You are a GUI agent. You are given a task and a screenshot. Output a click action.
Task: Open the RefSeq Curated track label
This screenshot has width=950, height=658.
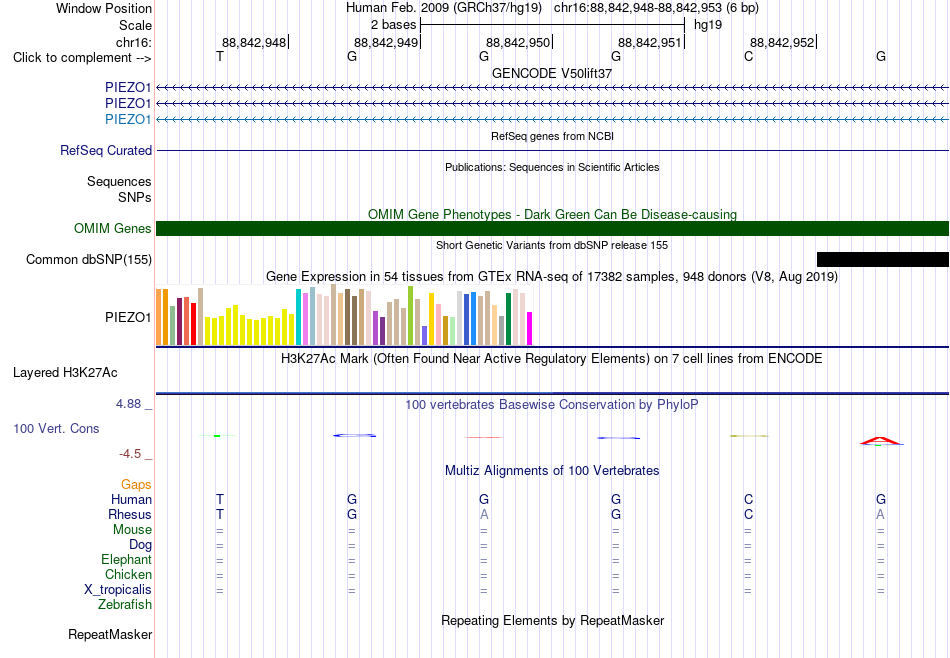pyautogui.click(x=106, y=150)
